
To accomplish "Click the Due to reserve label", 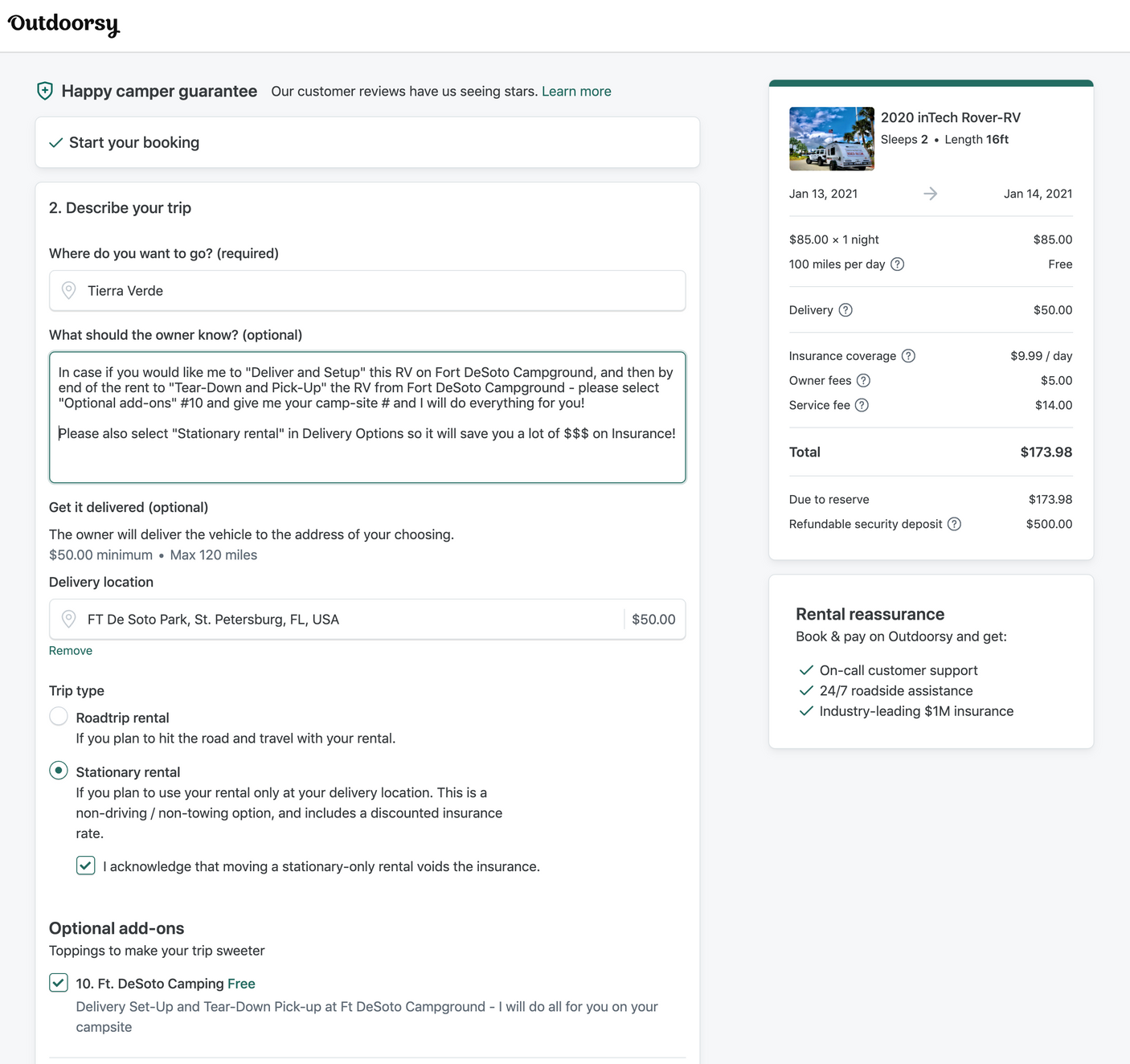I will point(829,500).
